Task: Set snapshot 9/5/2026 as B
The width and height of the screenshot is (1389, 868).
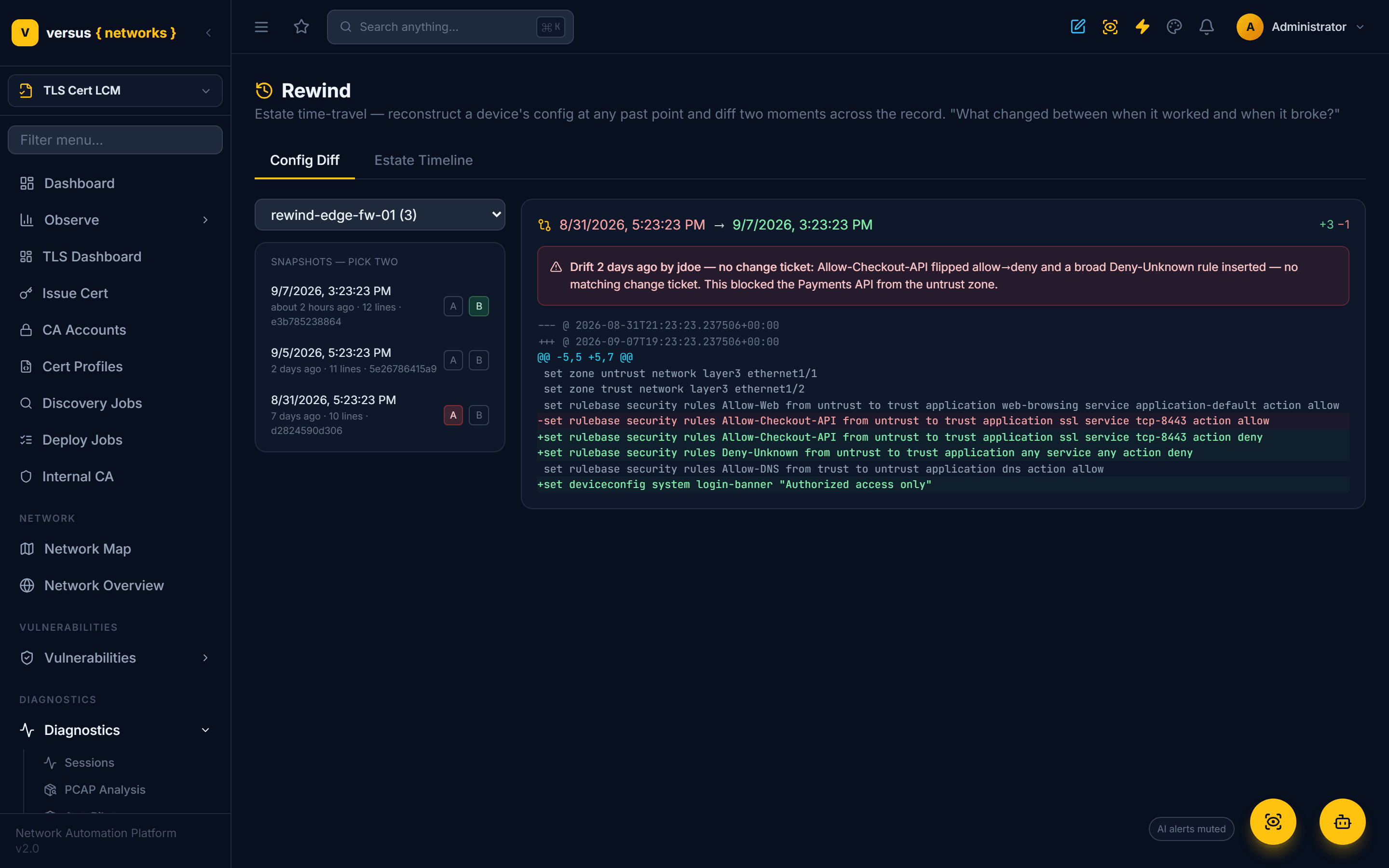Action: pyautogui.click(x=479, y=361)
